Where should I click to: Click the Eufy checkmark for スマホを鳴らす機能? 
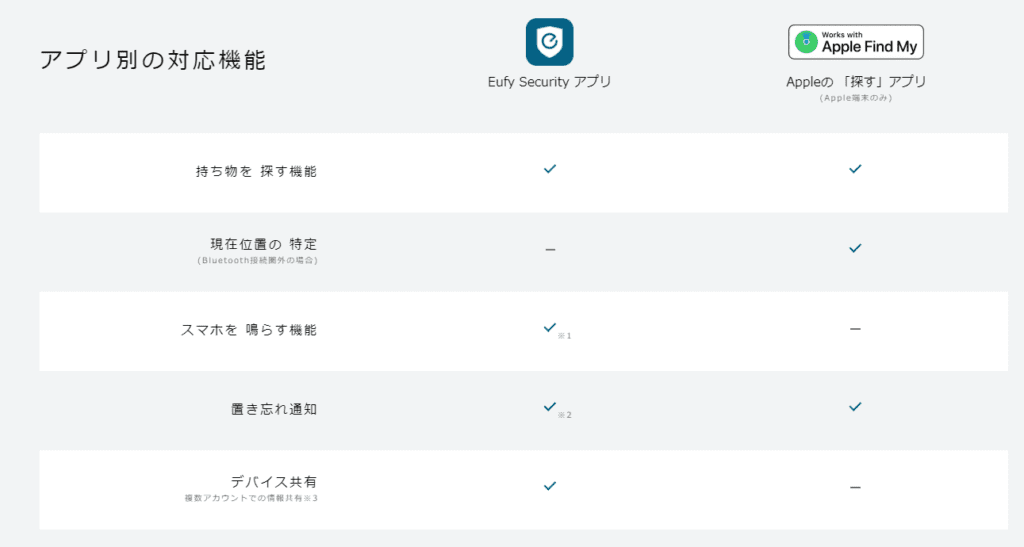[x=549, y=327]
